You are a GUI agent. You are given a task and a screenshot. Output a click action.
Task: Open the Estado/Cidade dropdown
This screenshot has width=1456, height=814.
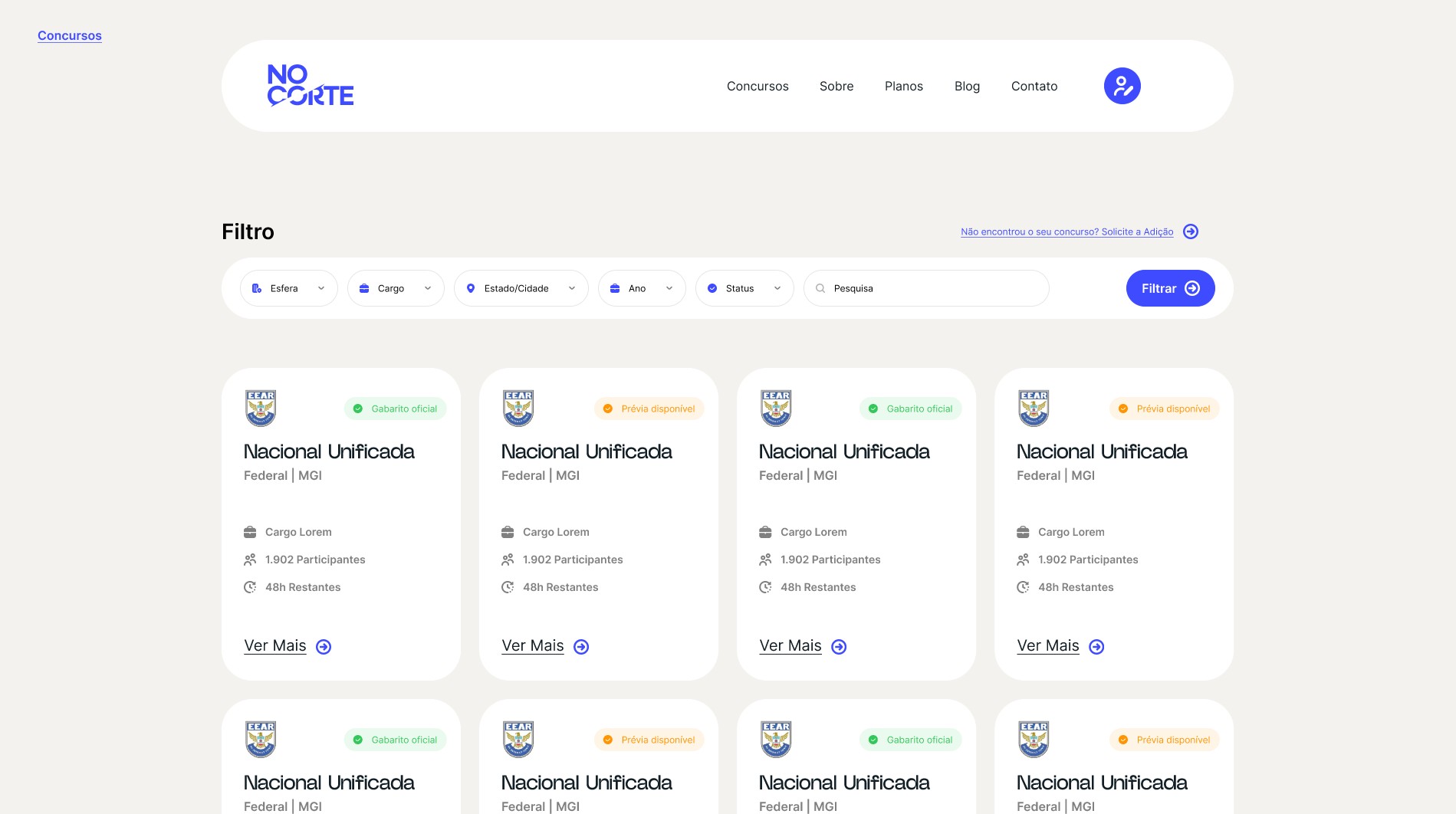(x=521, y=288)
